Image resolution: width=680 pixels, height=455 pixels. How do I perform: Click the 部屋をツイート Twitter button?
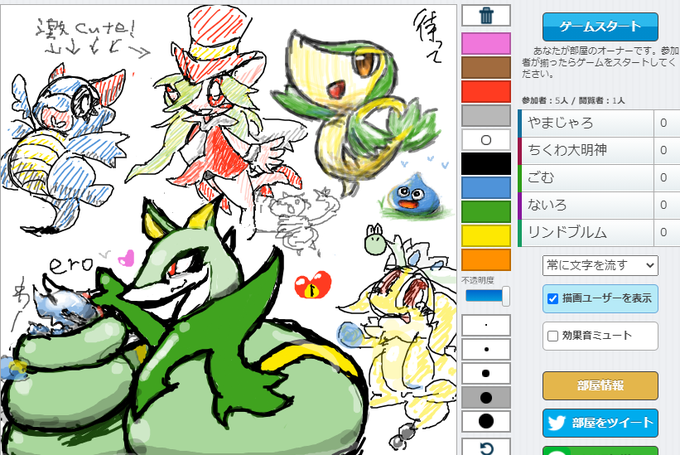pos(600,423)
